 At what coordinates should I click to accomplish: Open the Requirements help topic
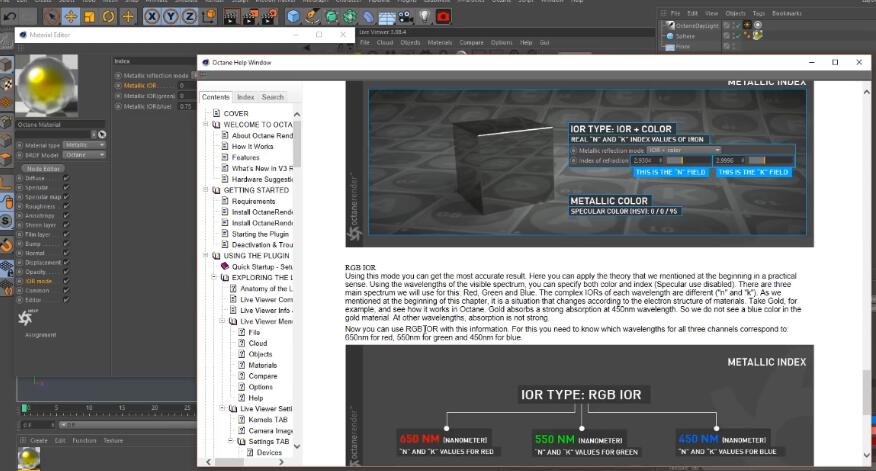click(254, 201)
